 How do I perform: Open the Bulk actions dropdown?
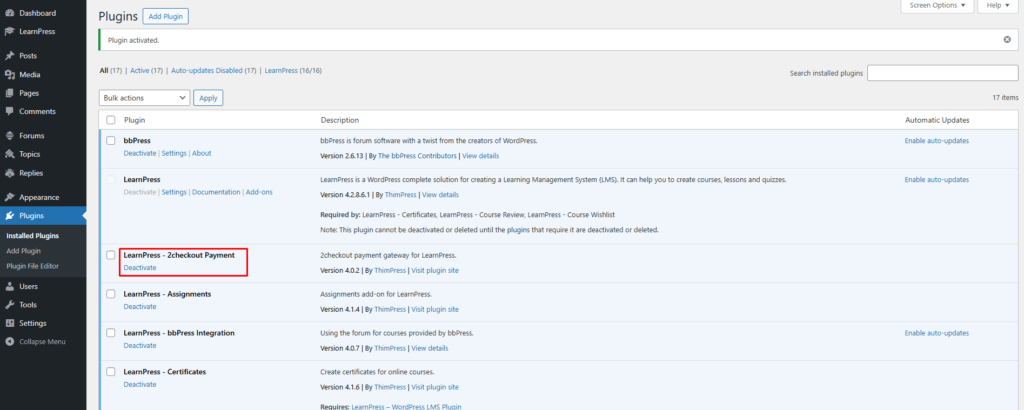(144, 98)
